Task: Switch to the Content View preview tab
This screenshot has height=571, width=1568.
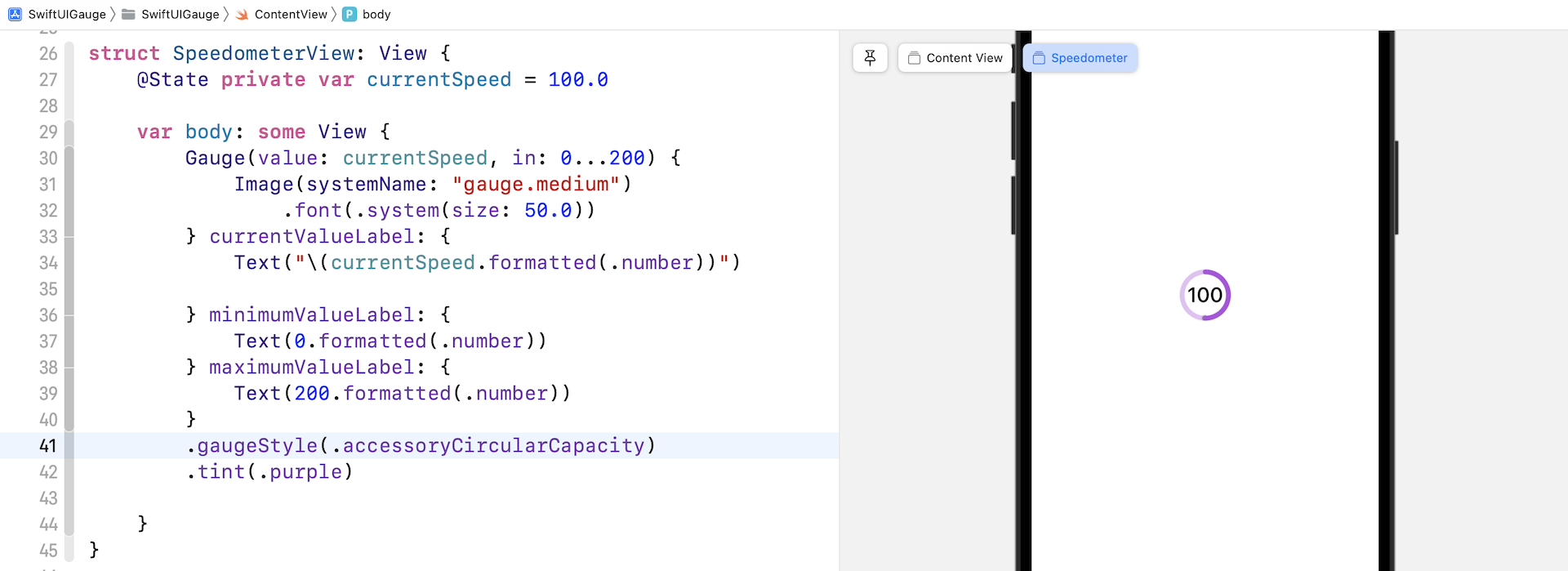Action: pos(955,58)
